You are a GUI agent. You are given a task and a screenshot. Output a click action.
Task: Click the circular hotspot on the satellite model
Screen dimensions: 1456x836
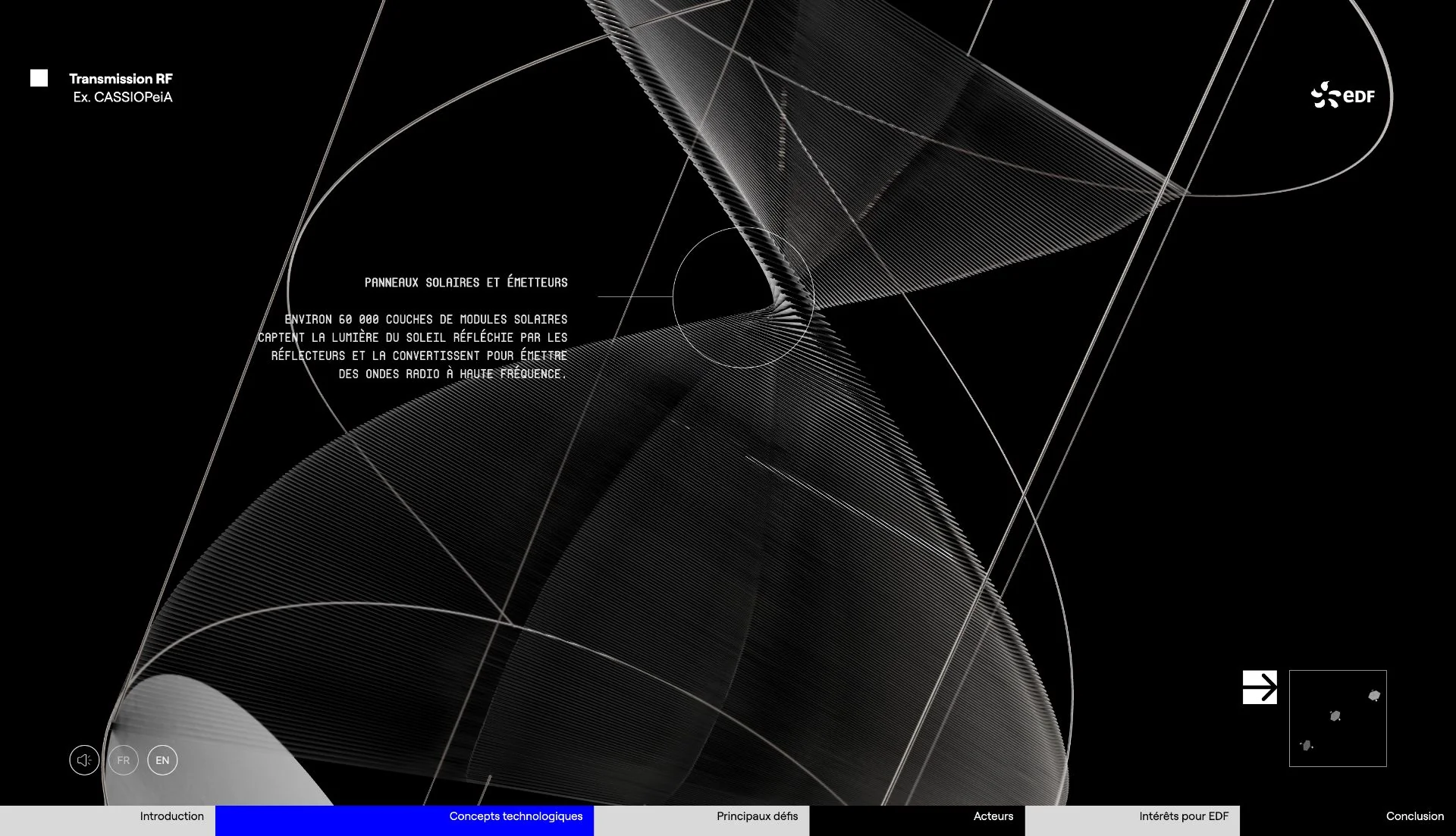(x=743, y=298)
